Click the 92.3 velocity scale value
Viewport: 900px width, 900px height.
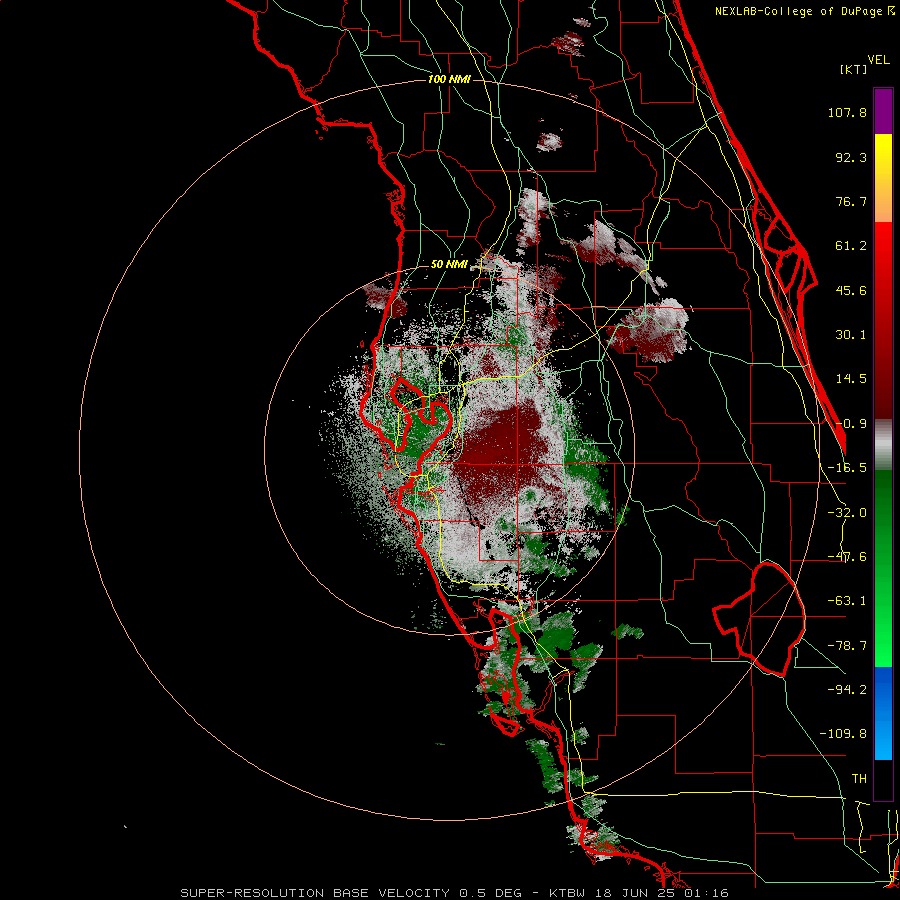pos(851,157)
